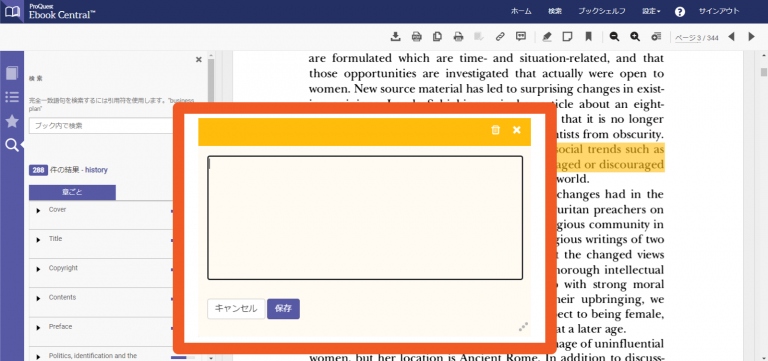Add a note with sticky-note icon

click(x=568, y=36)
